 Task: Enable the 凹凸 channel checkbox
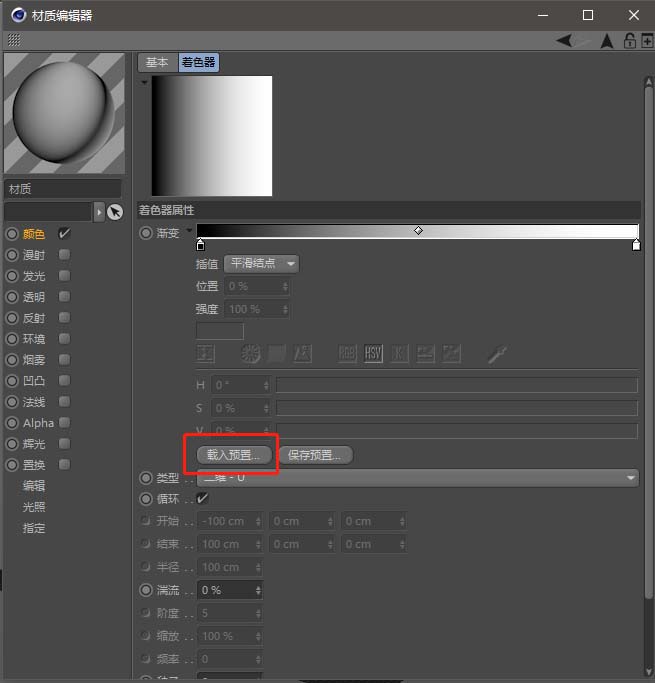[64, 380]
